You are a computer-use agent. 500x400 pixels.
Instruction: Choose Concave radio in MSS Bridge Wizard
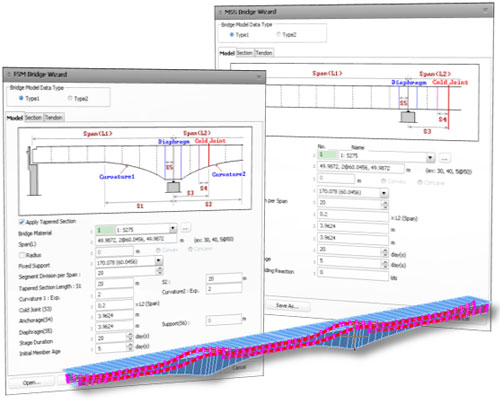point(420,182)
